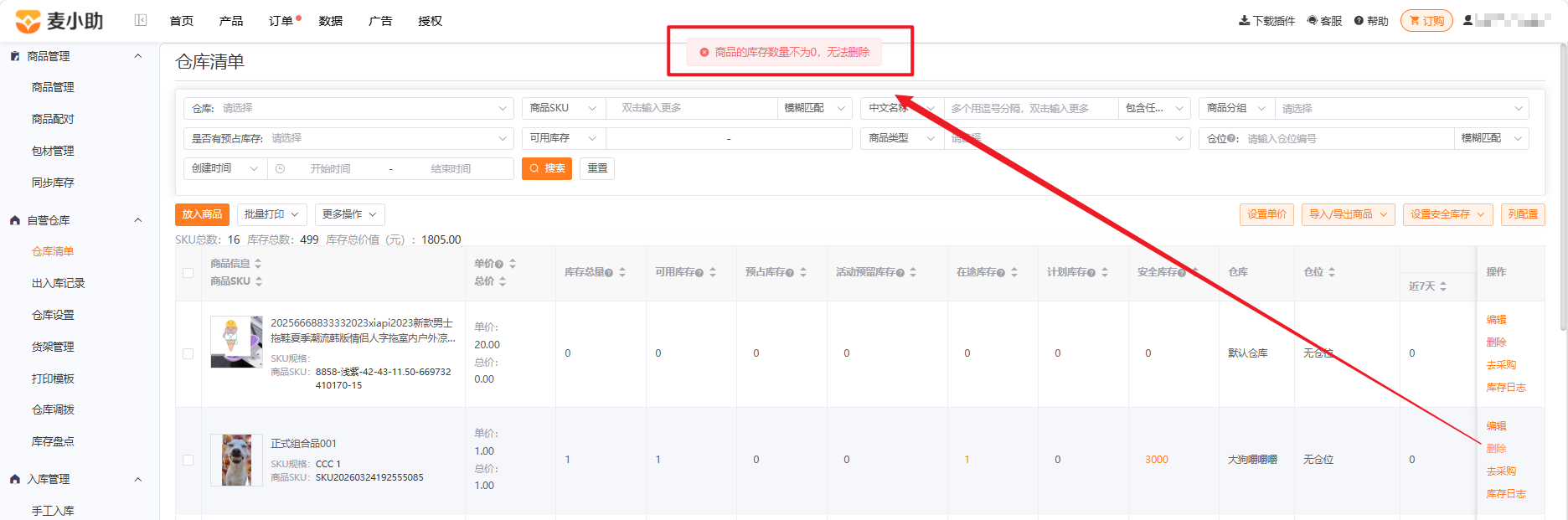This screenshot has height=520, width=1568.
Task: Sort by 活动预留库存 column arrows
Action: 913,272
